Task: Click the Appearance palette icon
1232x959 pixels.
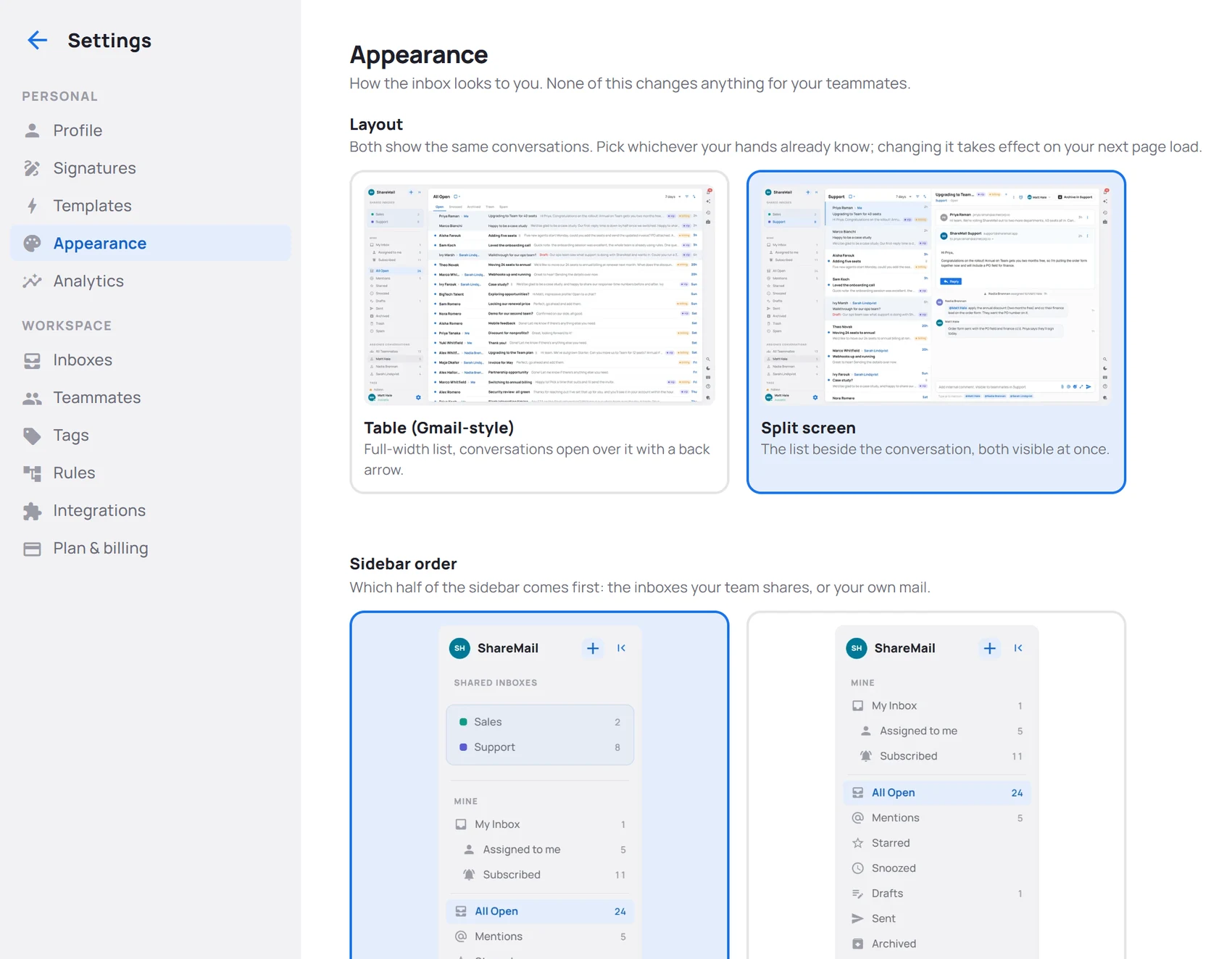Action: pos(32,244)
